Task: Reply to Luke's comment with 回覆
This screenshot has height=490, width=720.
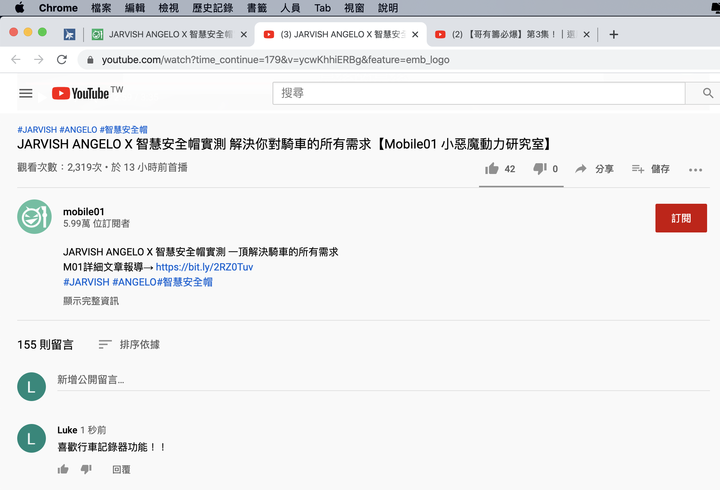Action: (x=121, y=469)
